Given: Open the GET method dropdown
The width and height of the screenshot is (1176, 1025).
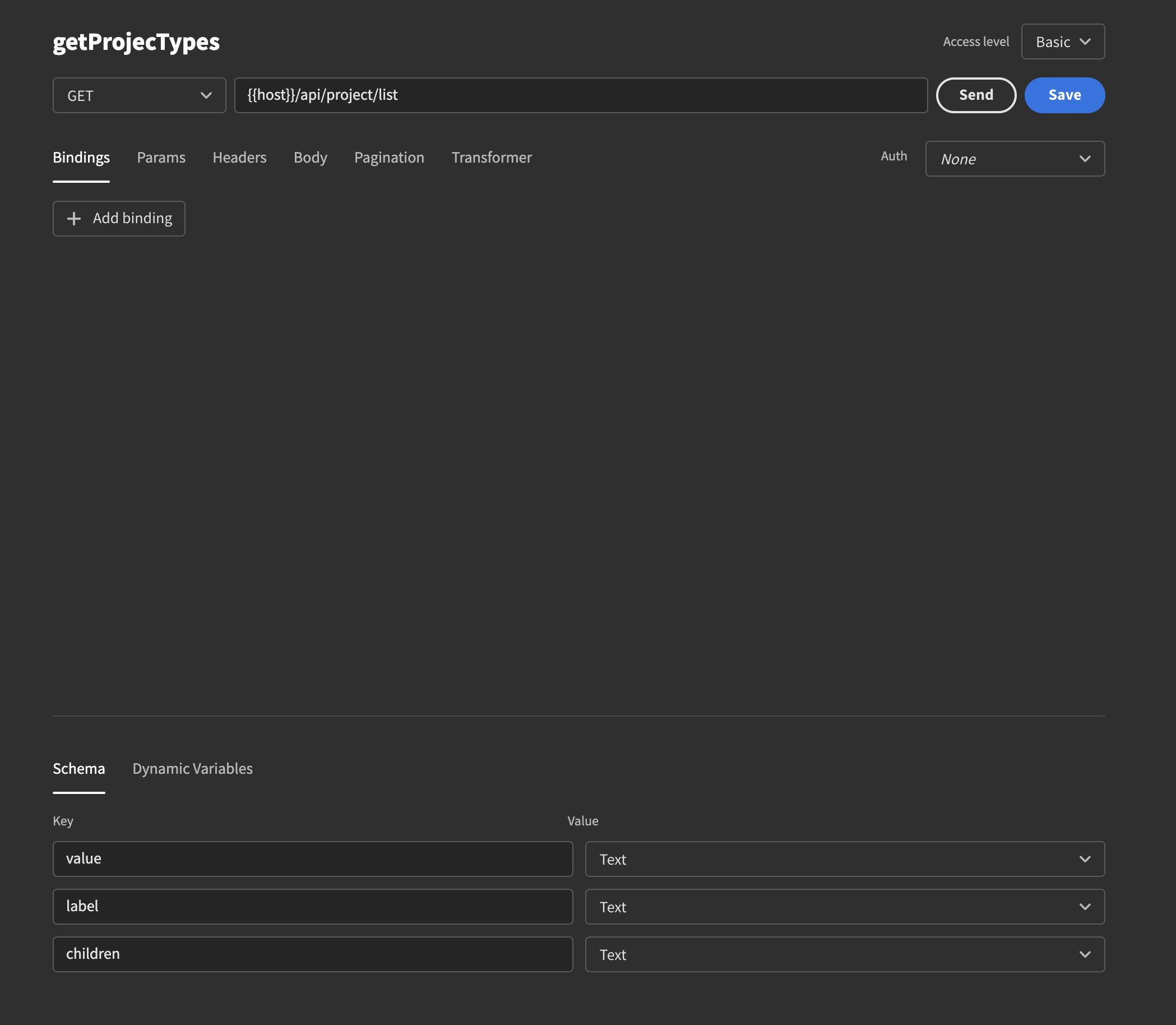Looking at the screenshot, I should [x=139, y=95].
